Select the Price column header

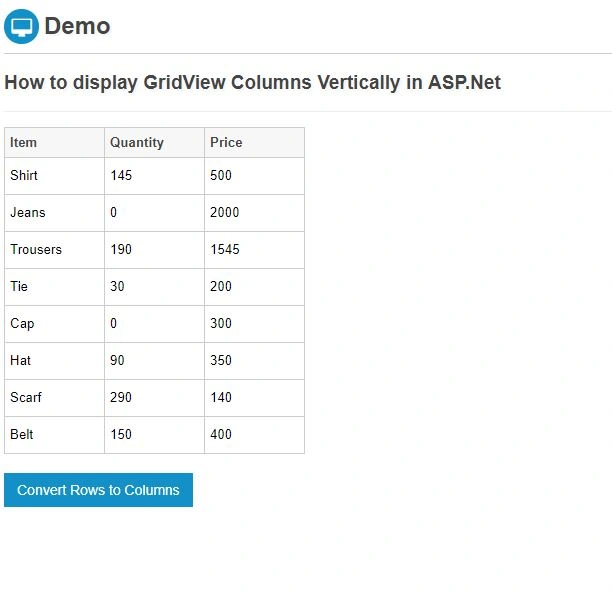tap(254, 142)
